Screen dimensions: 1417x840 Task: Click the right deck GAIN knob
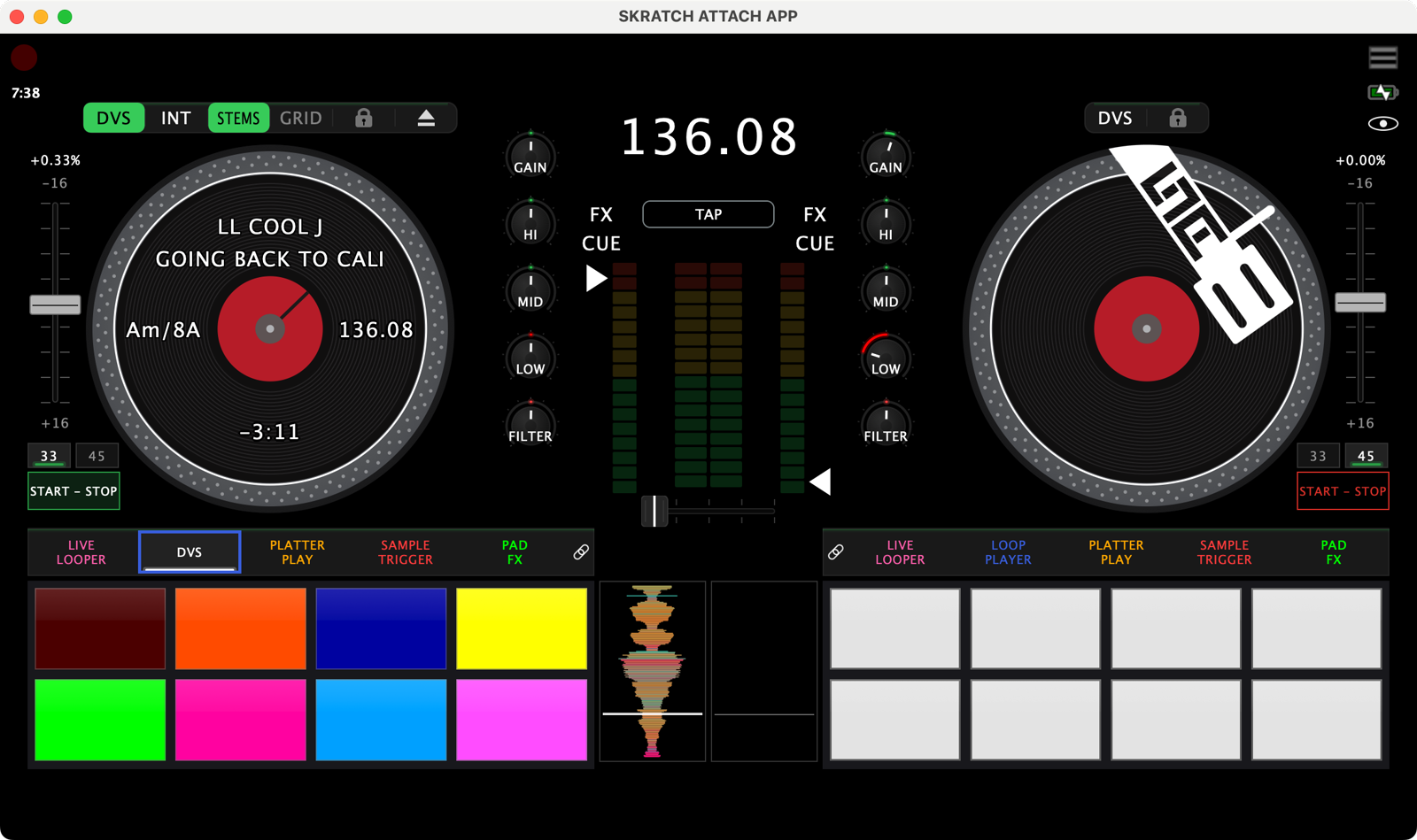pos(886,155)
